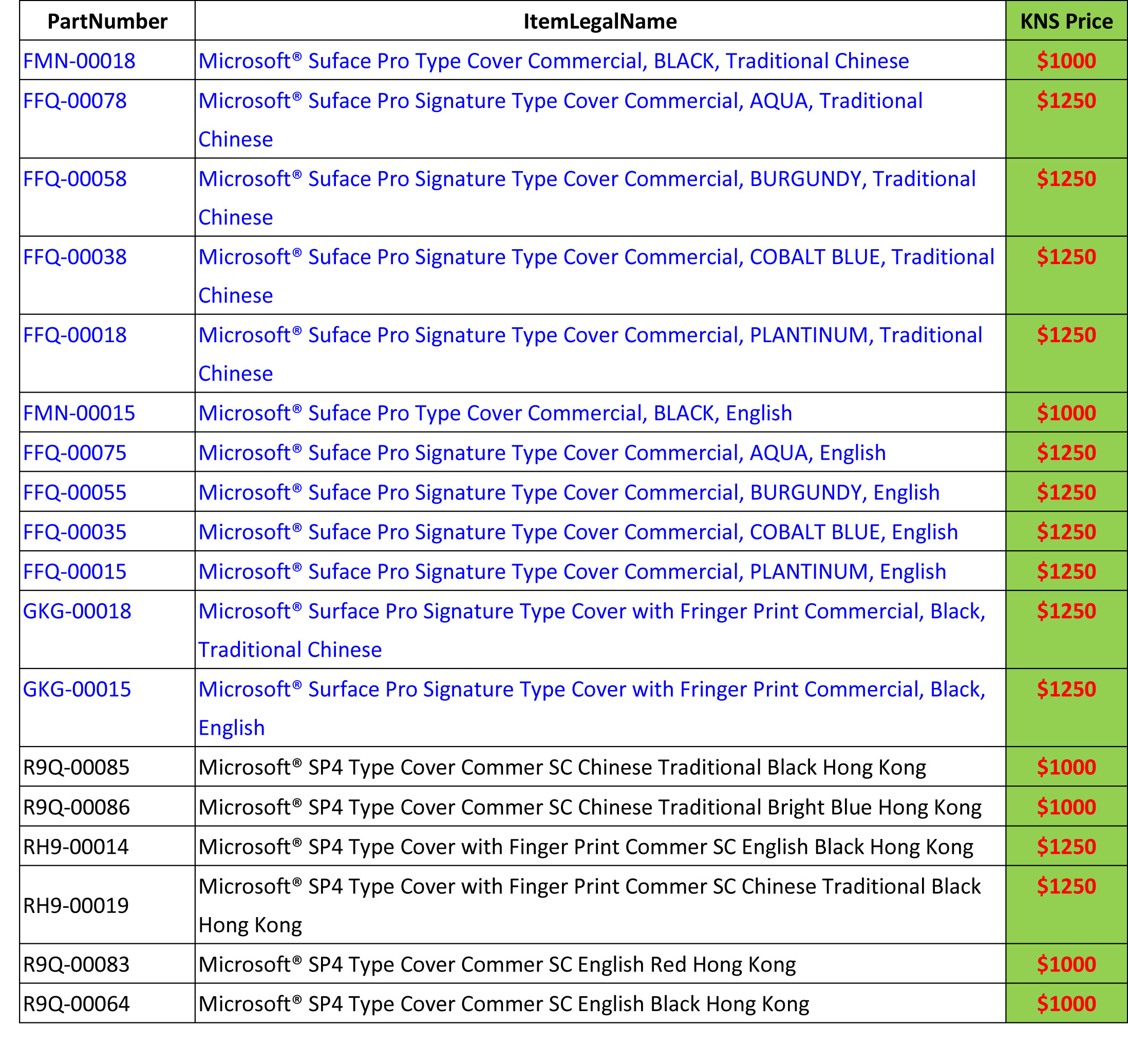Click the $1250 price for FFQ-00018
The image size is (1128, 1064).
tap(1066, 335)
